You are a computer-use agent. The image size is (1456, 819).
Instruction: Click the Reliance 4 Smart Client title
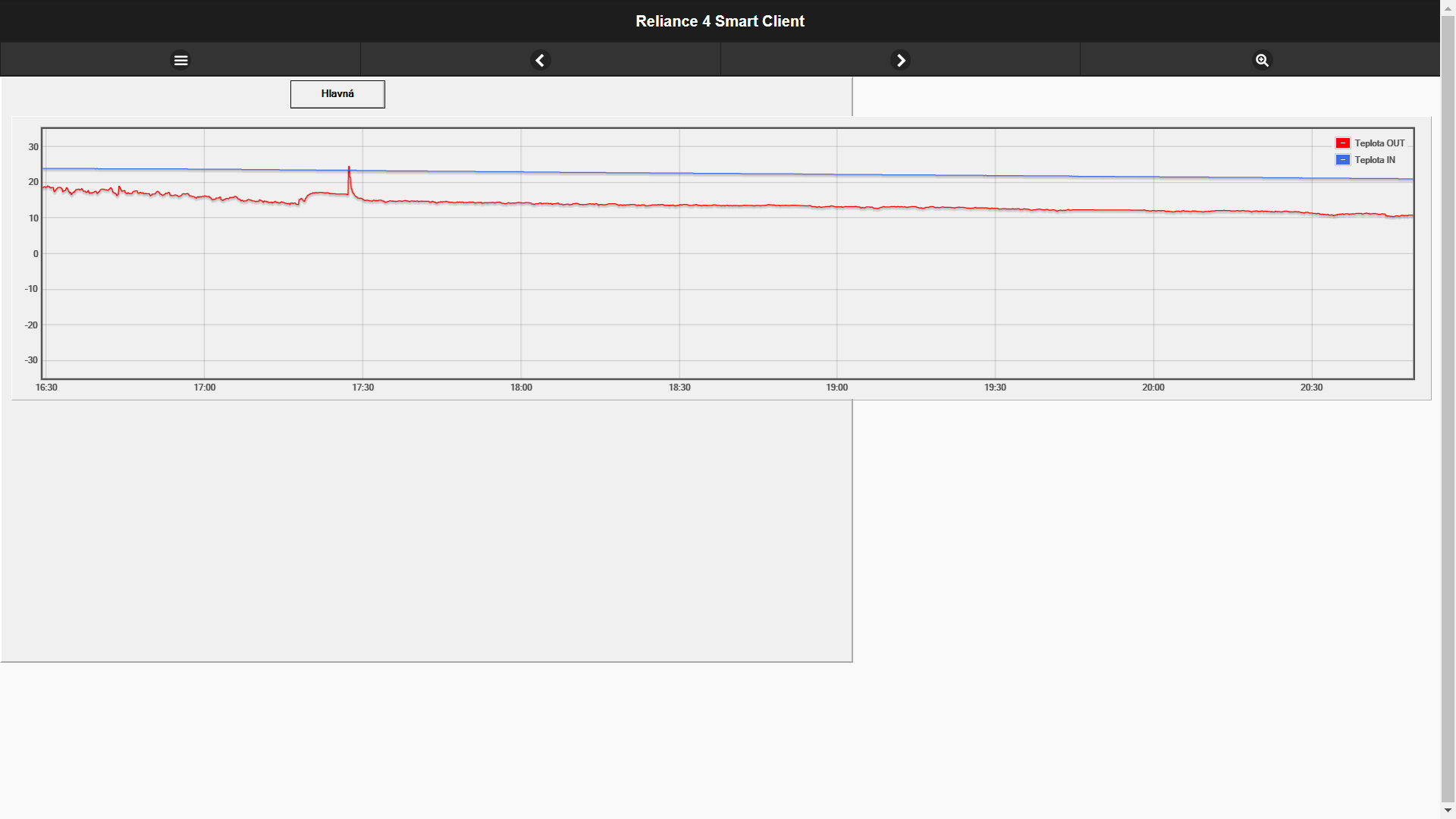(720, 21)
